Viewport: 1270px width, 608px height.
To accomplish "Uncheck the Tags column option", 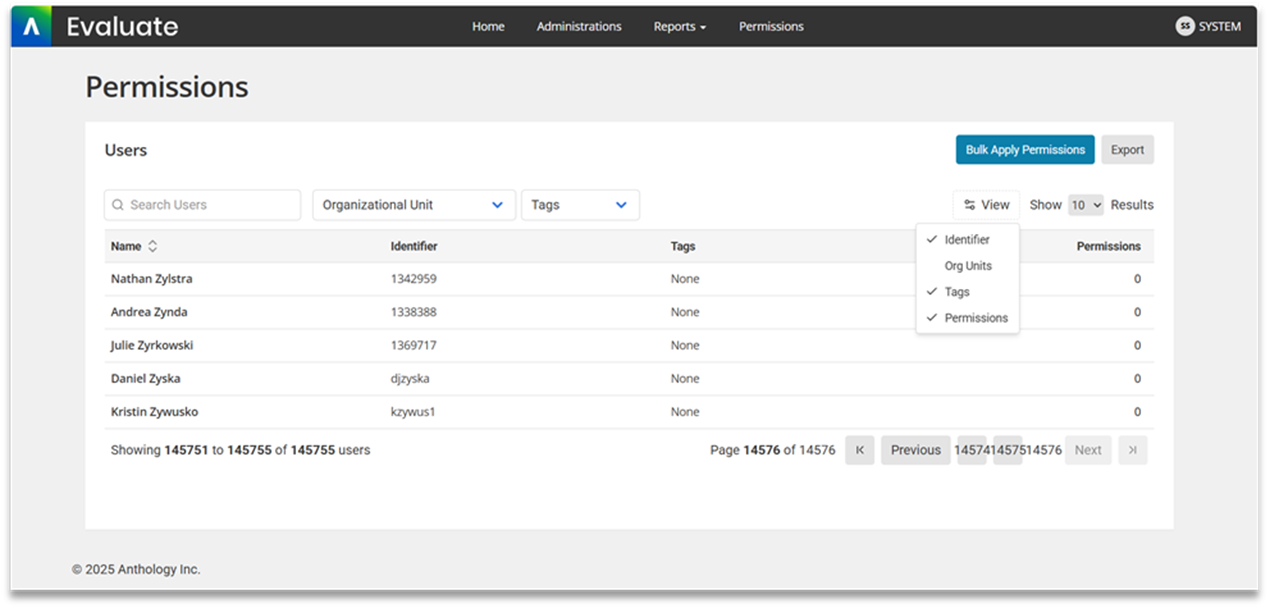I will [956, 292].
